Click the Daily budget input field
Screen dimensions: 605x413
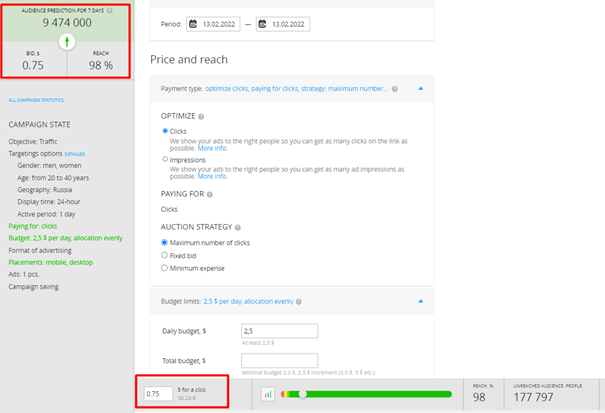point(279,331)
